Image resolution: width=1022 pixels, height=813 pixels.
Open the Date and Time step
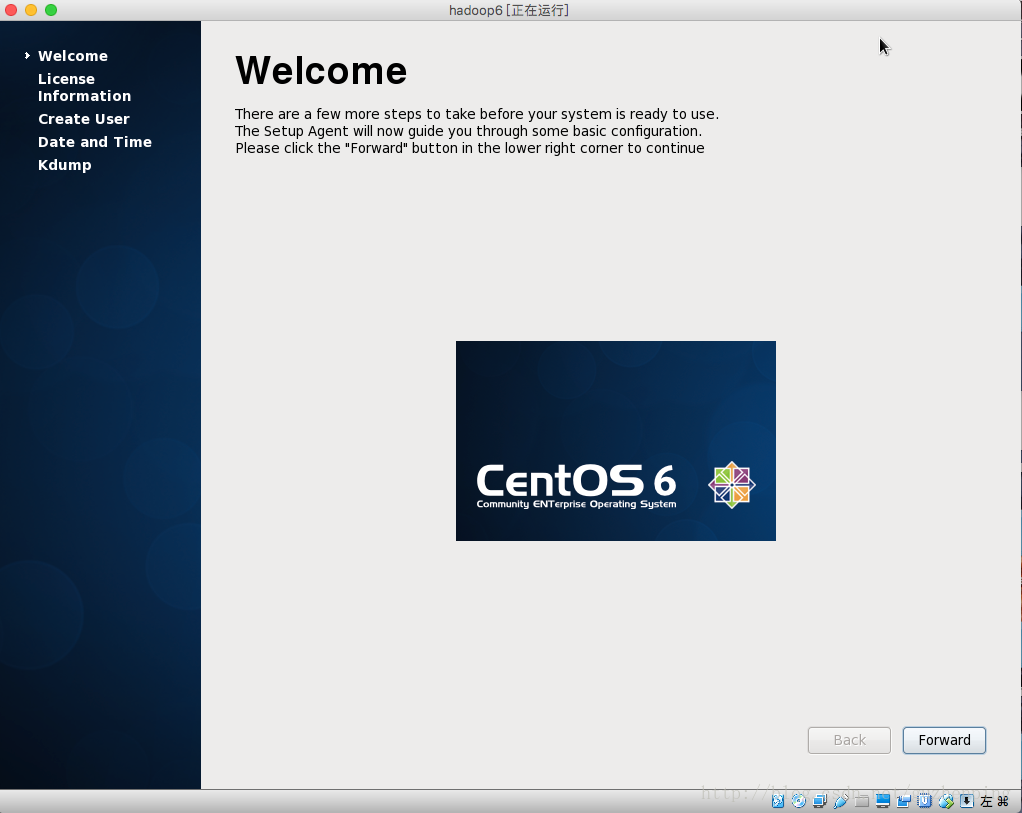point(95,142)
